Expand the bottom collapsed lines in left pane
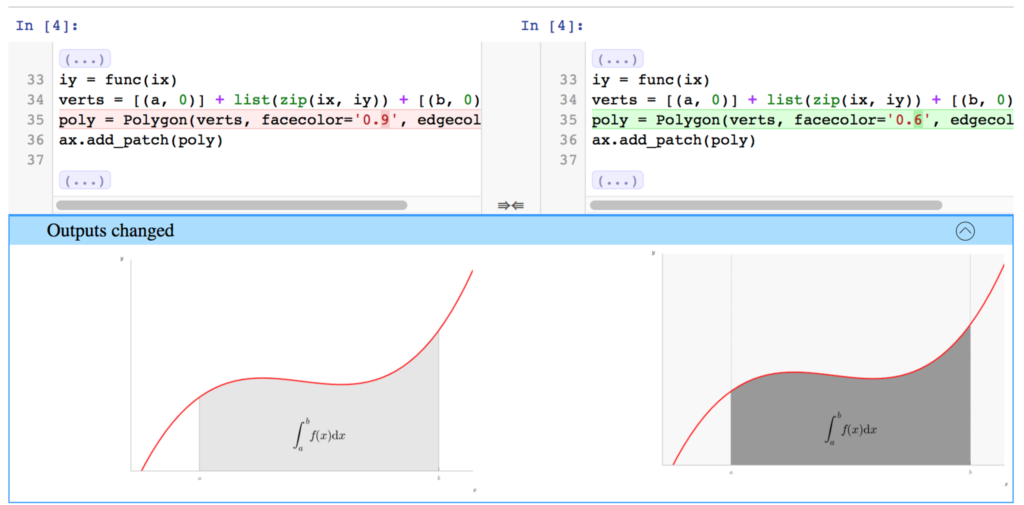 (85, 180)
